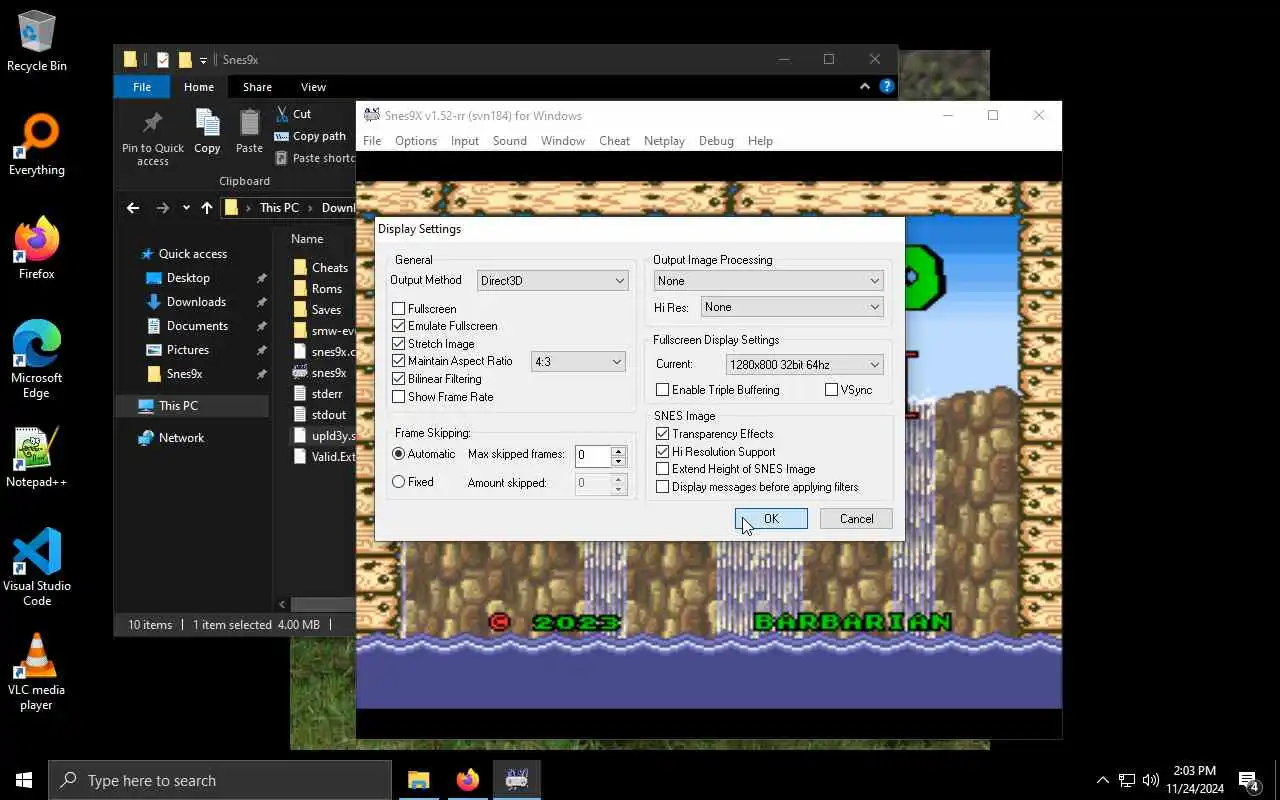Screen dimensions: 1280x800
Task: Open recent locations dropdown in Explorer
Action: tap(186, 208)
